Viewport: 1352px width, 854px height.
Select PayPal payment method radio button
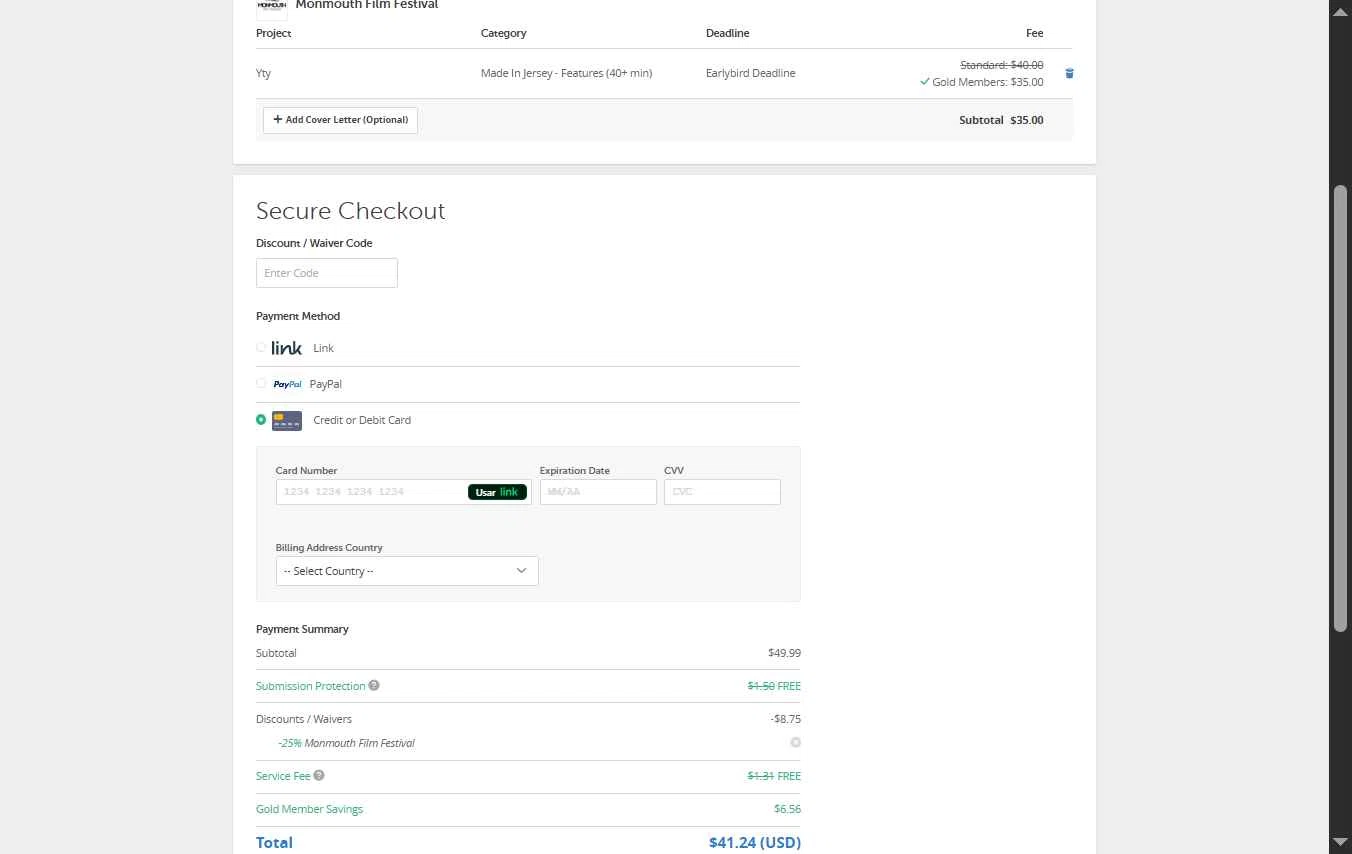(x=261, y=383)
